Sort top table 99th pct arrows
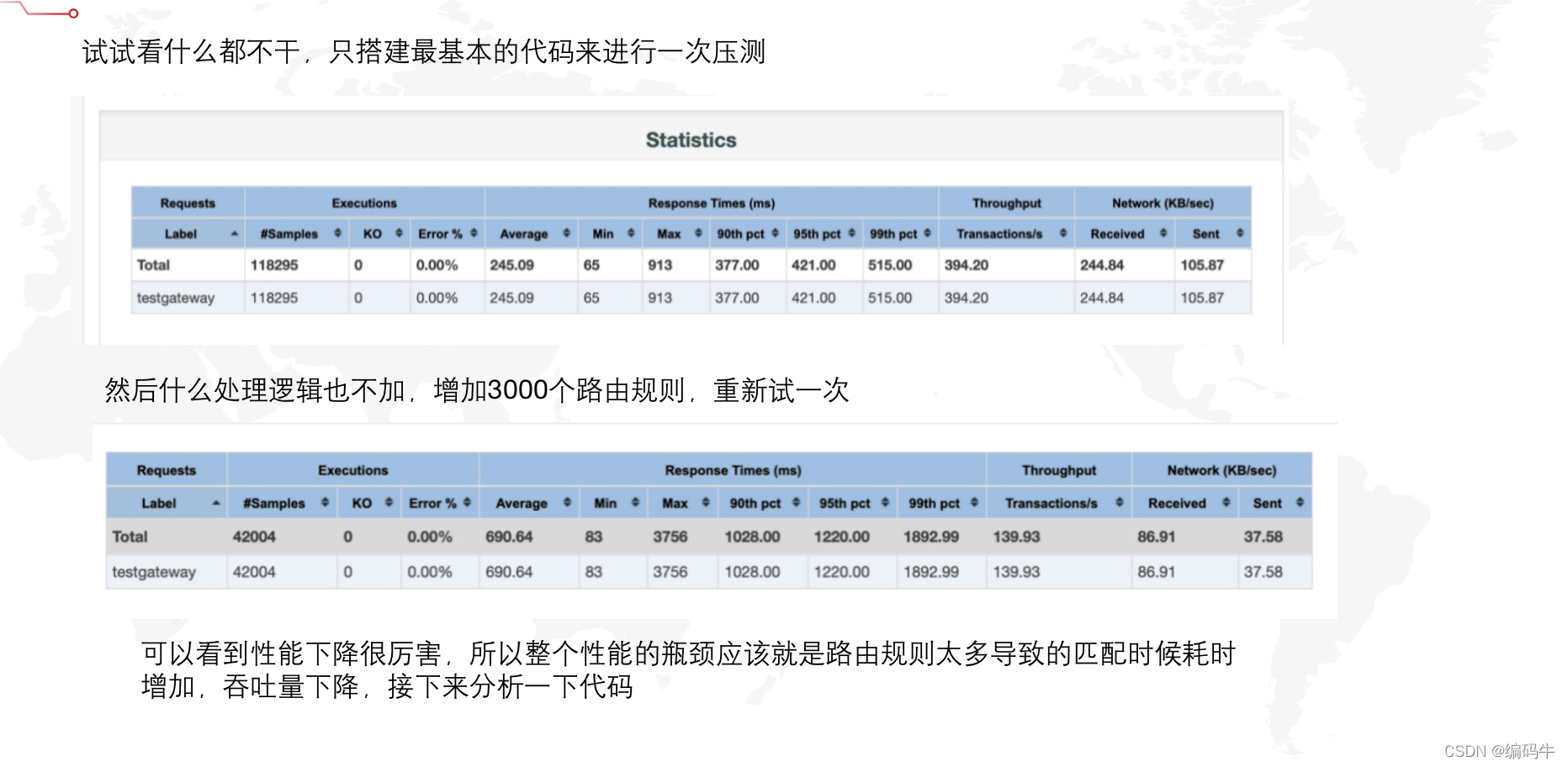1568x767 pixels. pos(927,234)
